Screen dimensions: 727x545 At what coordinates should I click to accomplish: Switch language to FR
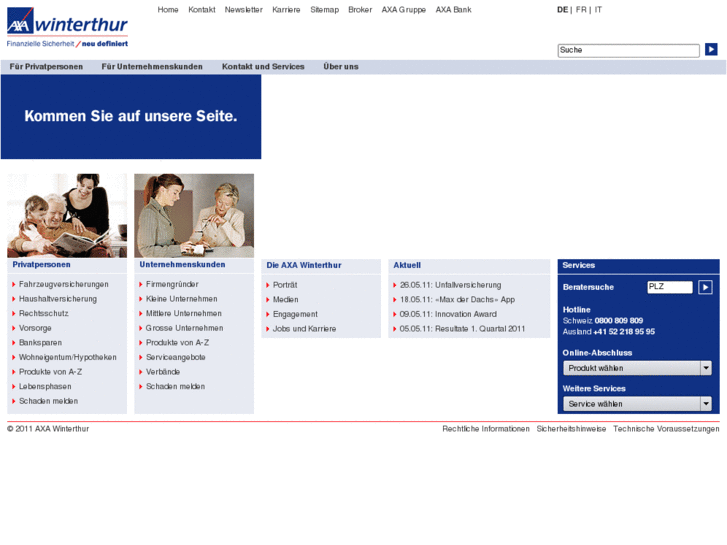[x=581, y=10]
